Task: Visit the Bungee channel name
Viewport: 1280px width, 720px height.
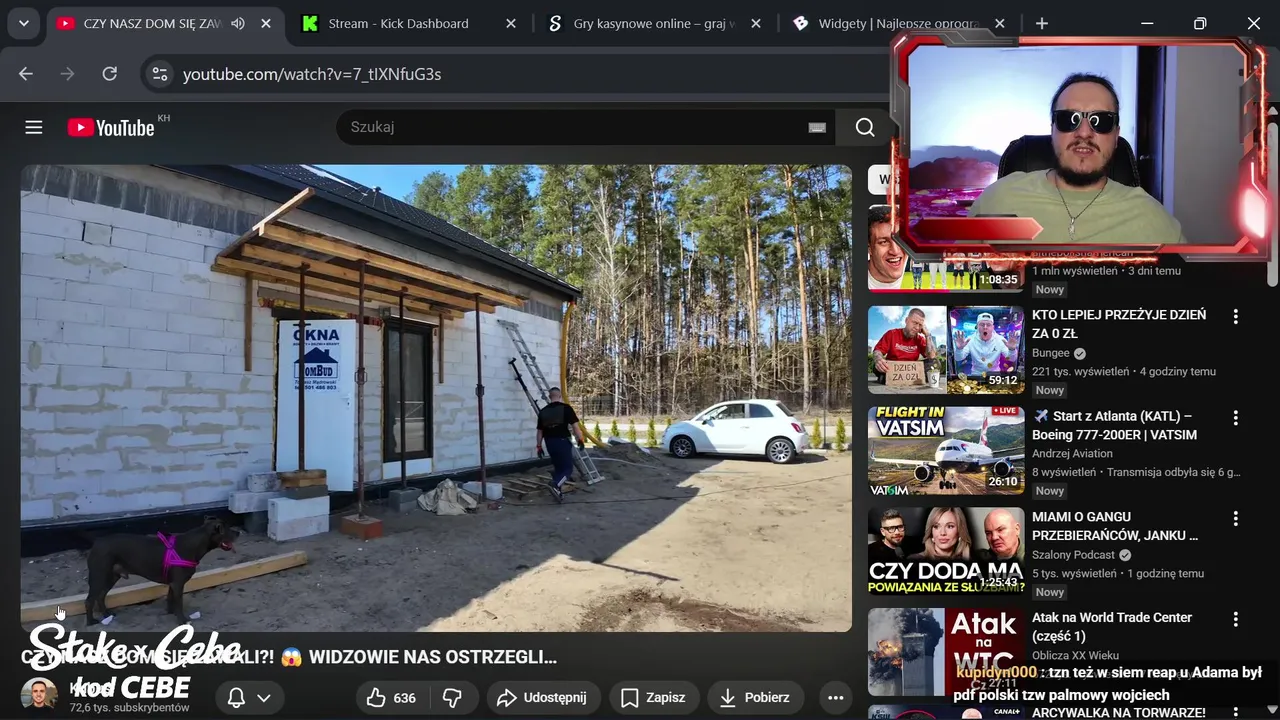Action: coord(1051,353)
